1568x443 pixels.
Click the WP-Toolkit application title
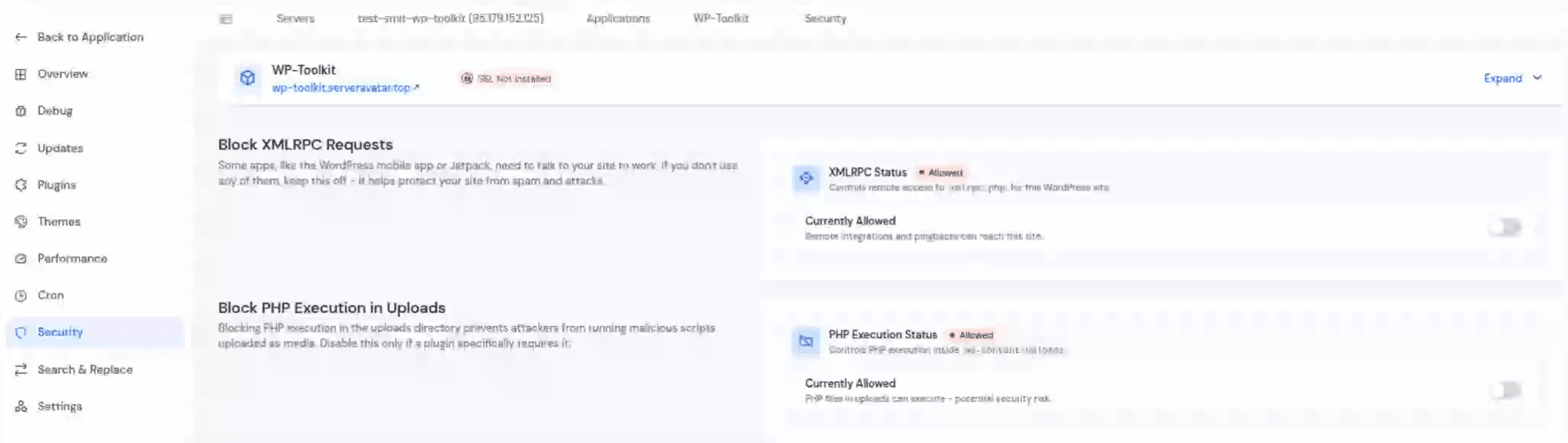(x=304, y=70)
